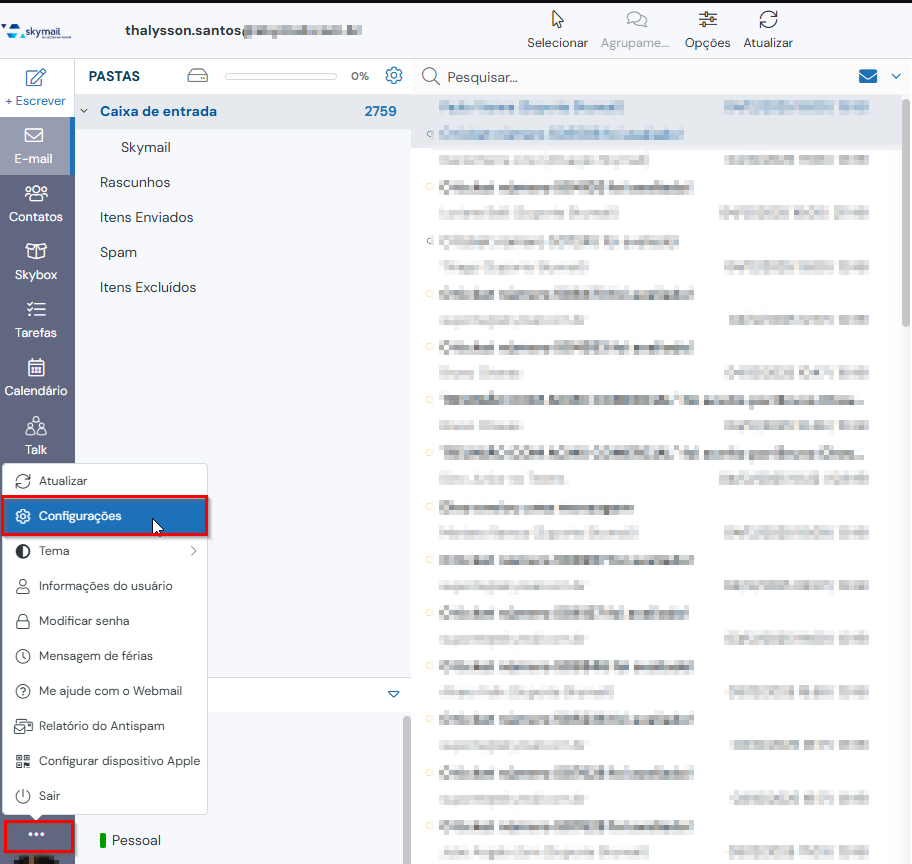Click the Atualizar toolbar refresh icon
Screen dimensions: 912x864
768,20
